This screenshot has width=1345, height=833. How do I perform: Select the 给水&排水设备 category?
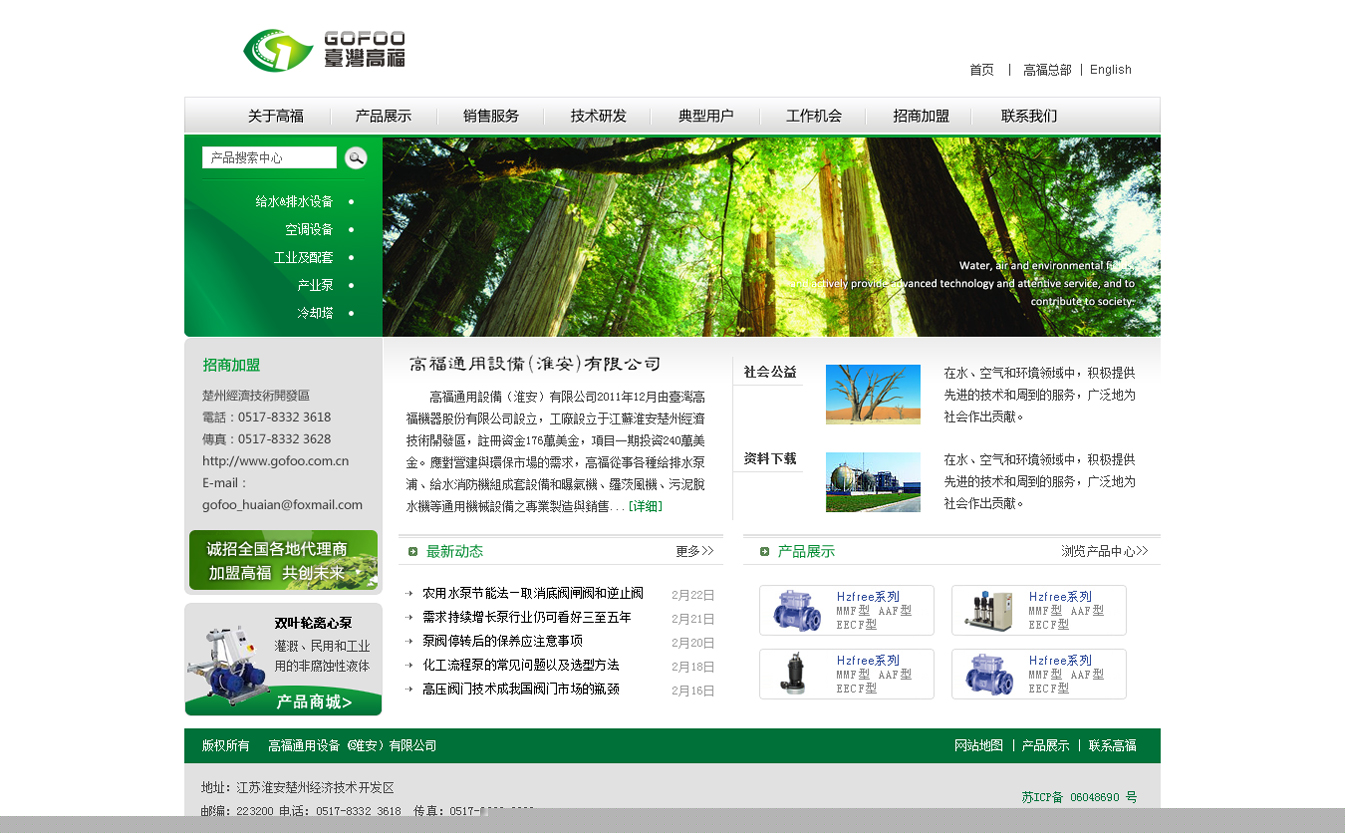pos(294,202)
